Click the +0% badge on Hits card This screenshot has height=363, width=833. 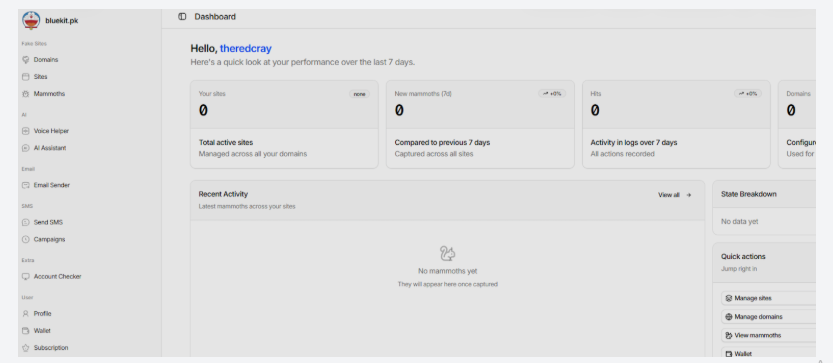click(x=748, y=94)
